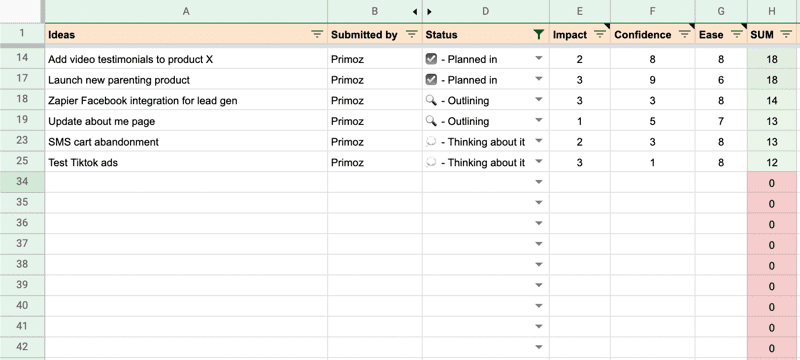Open the Impact column filter icon
Screen dimensions: 800x360
click(599, 35)
